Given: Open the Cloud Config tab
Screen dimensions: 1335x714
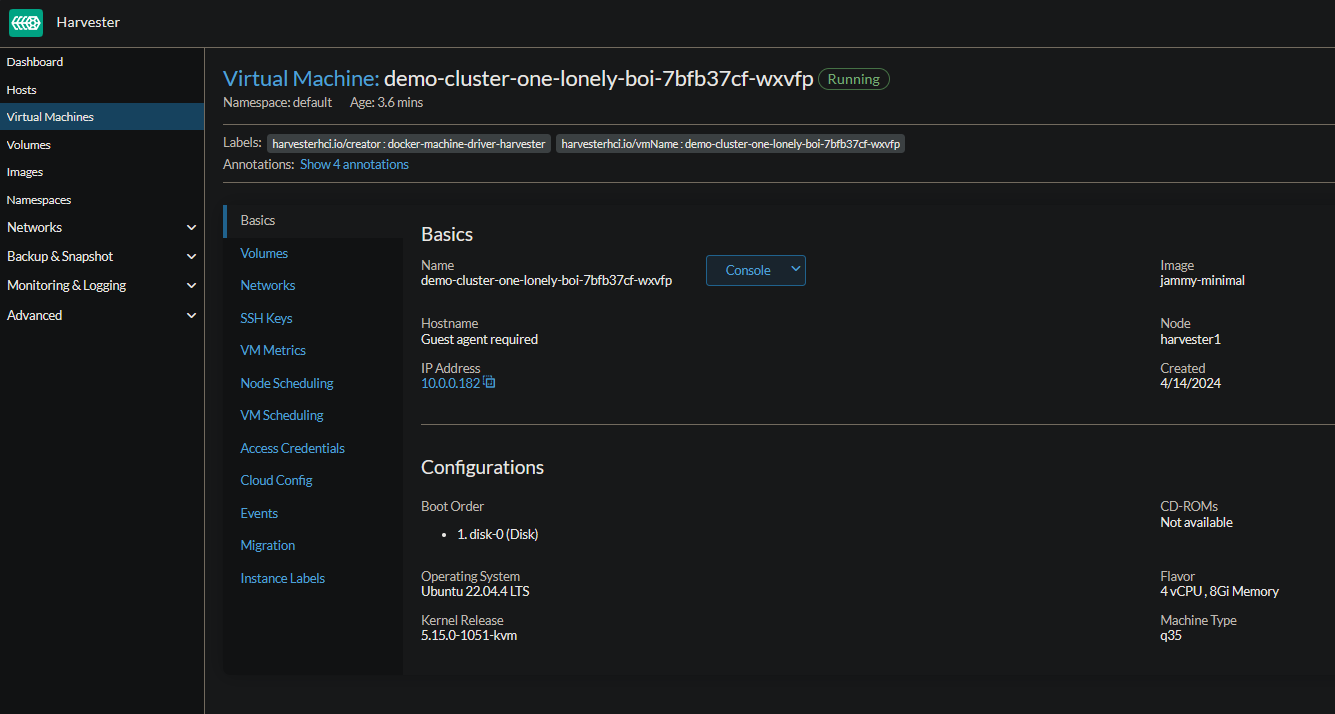Looking at the screenshot, I should point(276,480).
